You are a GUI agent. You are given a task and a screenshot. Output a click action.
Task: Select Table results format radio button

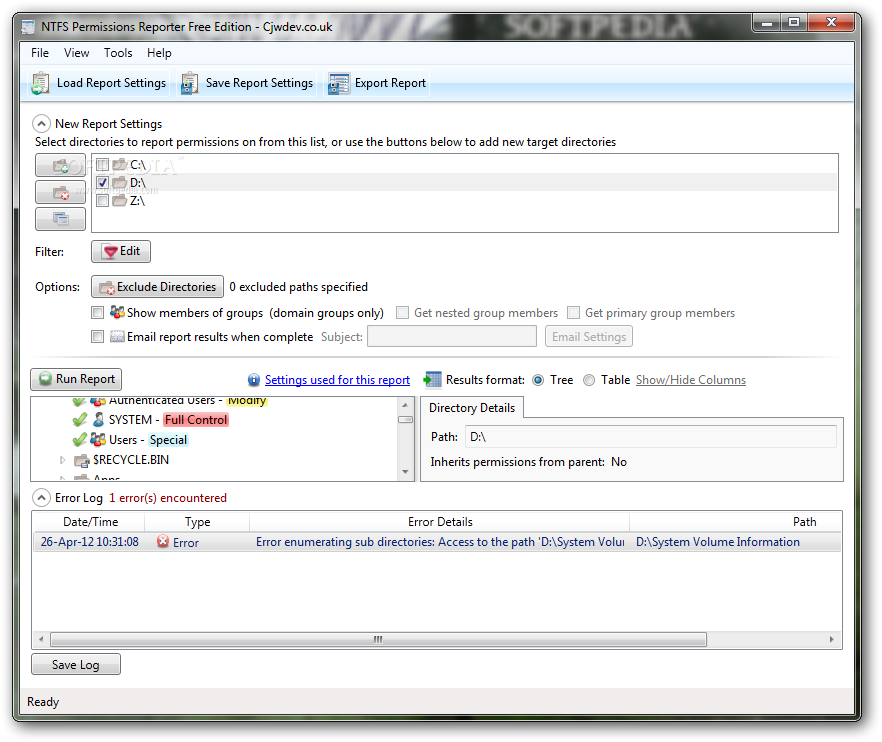[x=589, y=380]
